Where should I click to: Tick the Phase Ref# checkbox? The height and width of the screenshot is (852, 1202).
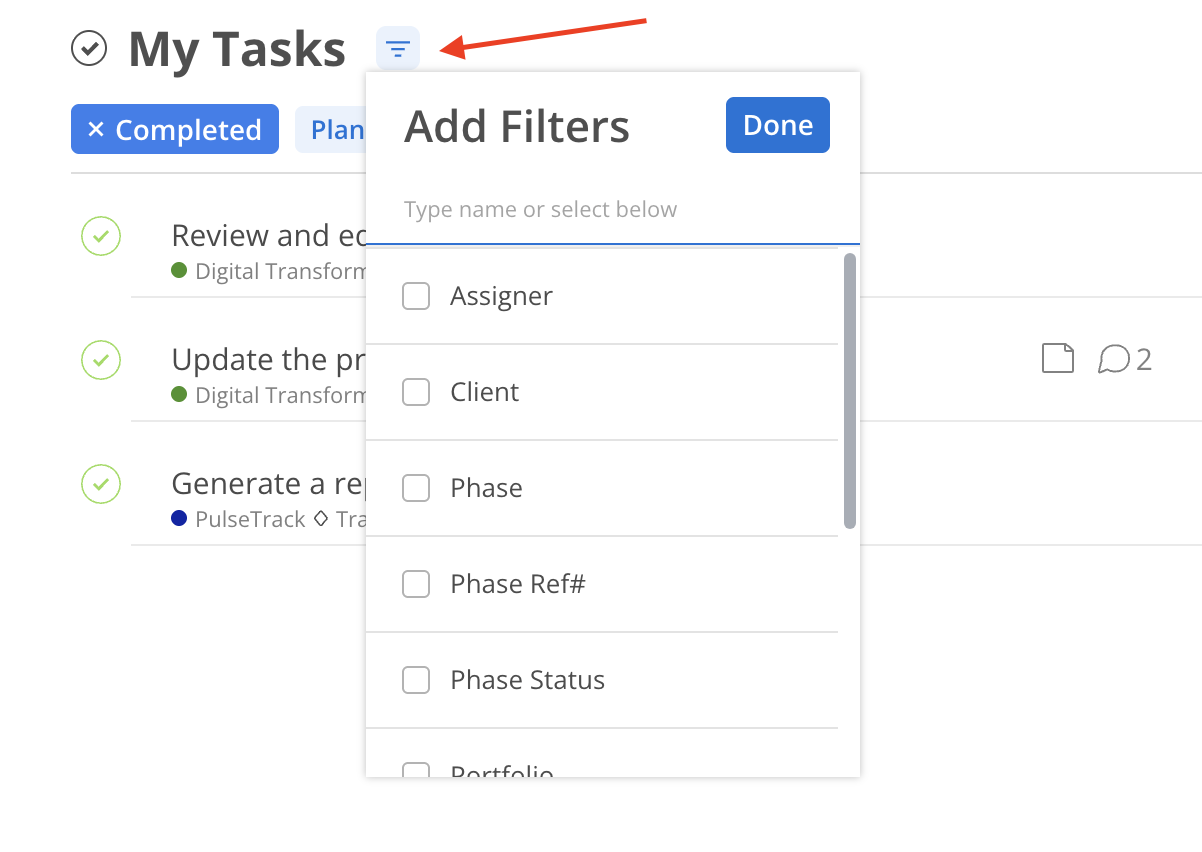point(416,584)
